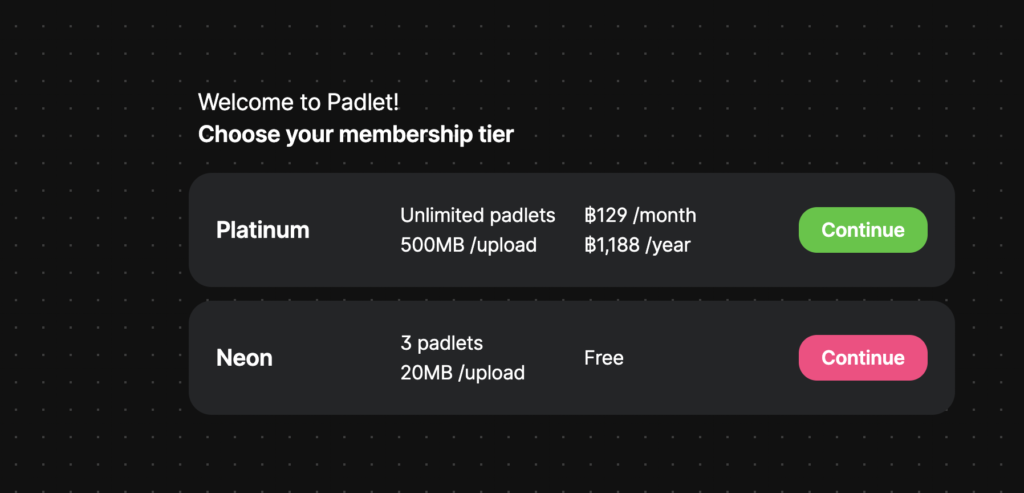Click the "Unlimited padlets" feature text
This screenshot has height=493, width=1024.
477,215
